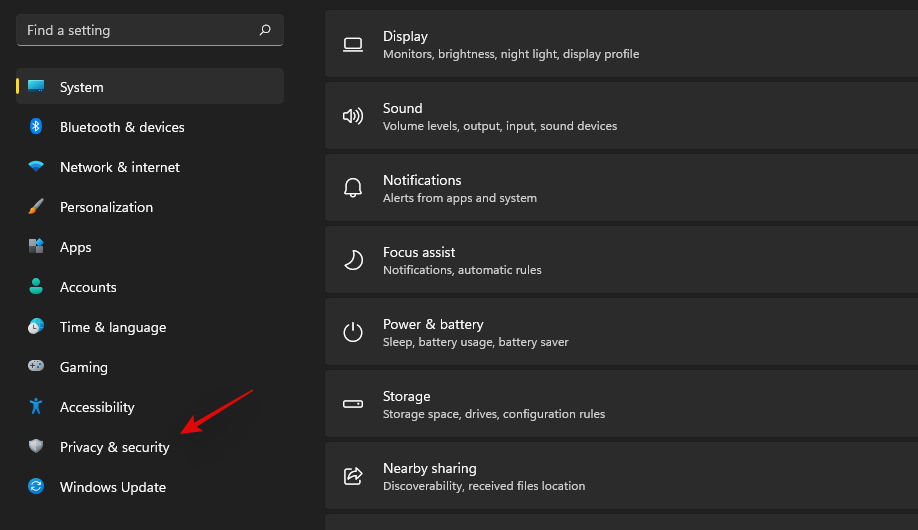Click the Time & language clock icon
This screenshot has width=918, height=530.
36,327
